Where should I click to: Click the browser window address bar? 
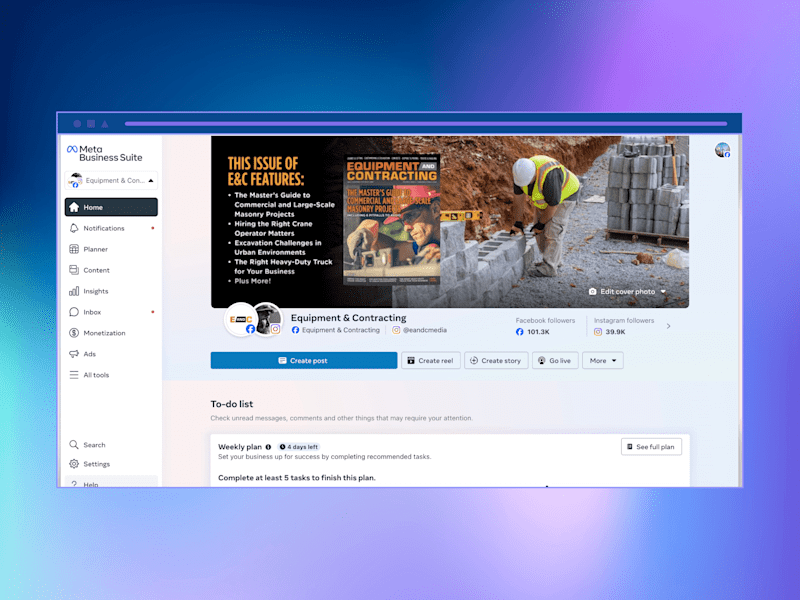pos(426,123)
